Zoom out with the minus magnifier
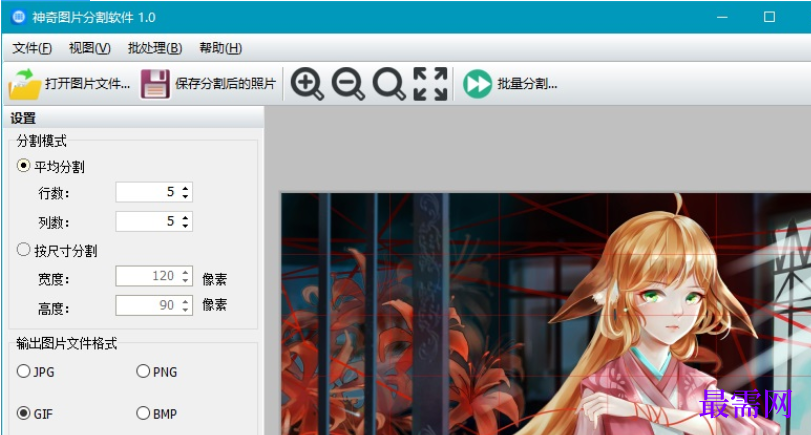Image resolution: width=811 pixels, height=435 pixels. click(348, 84)
